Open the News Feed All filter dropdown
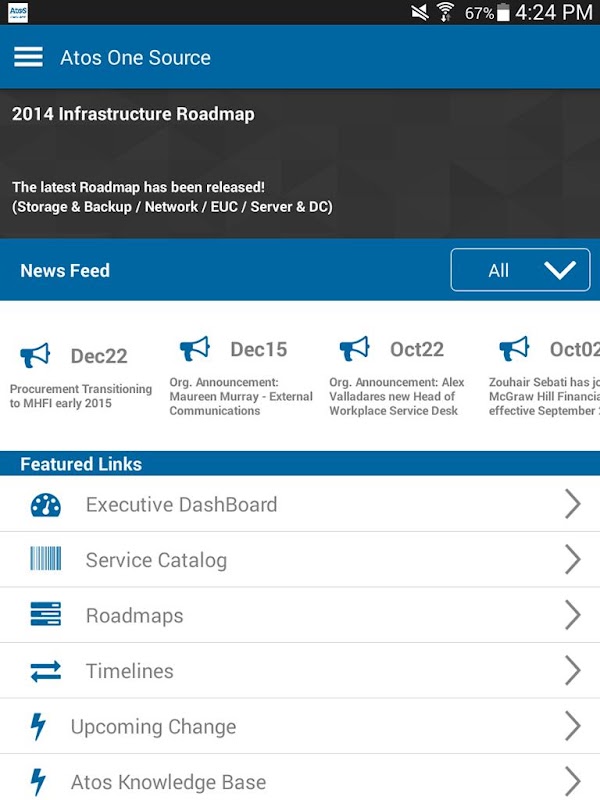Screen dimensions: 600x800 pos(520,270)
